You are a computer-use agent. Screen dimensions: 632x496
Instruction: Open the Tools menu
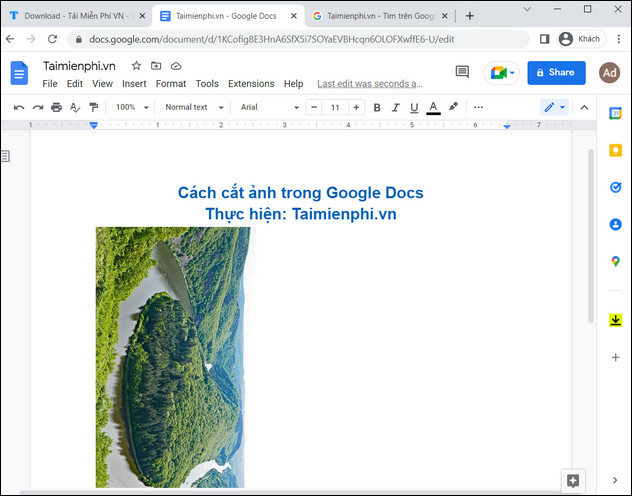(207, 84)
